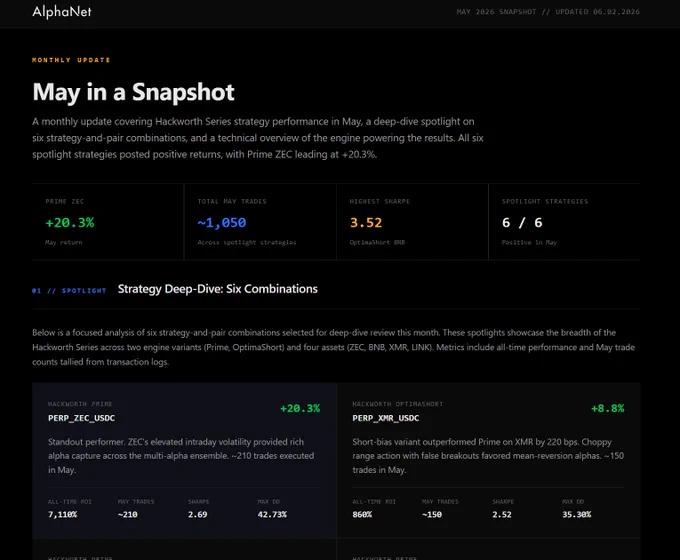Click HACKWORTH PRIME label above PERP_ZEC_USDC

(x=80, y=404)
